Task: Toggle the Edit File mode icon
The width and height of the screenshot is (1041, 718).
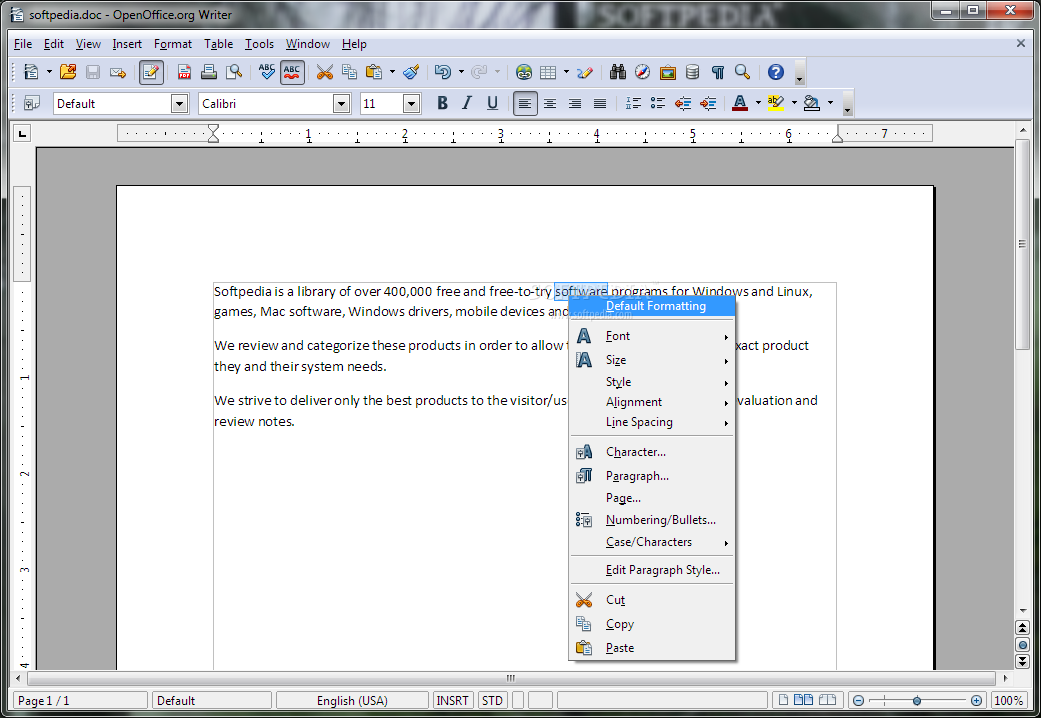Action: pos(151,72)
